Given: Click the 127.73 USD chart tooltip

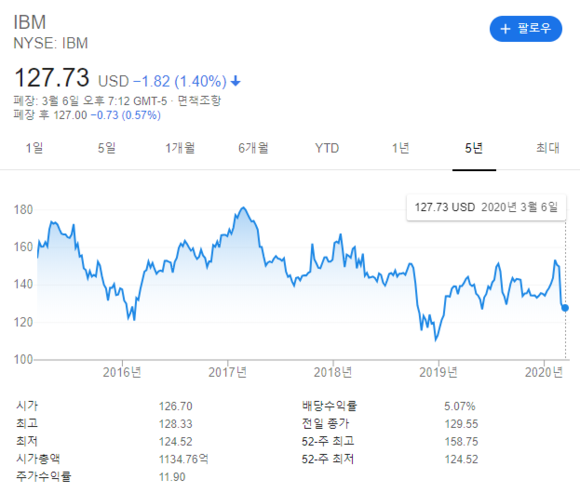Looking at the screenshot, I should 486,207.
